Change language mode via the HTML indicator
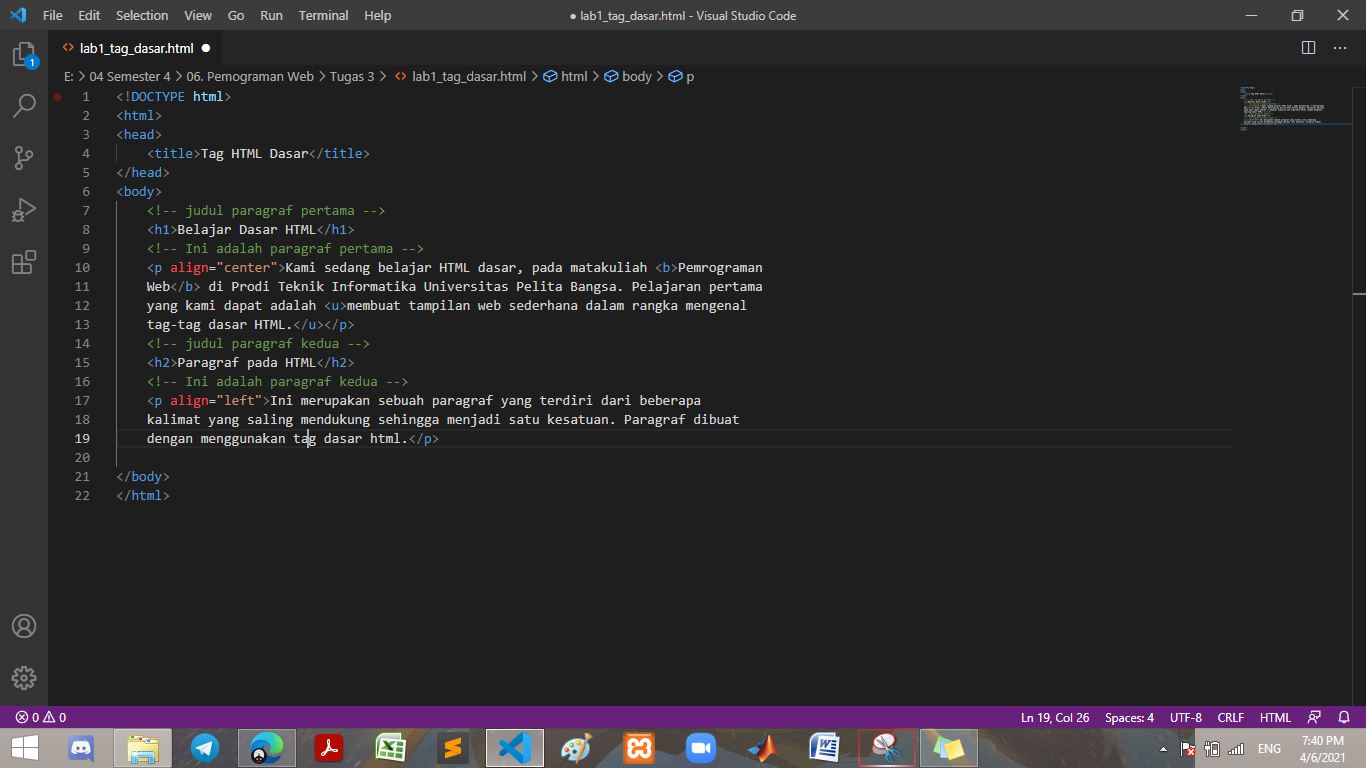 click(x=1275, y=717)
